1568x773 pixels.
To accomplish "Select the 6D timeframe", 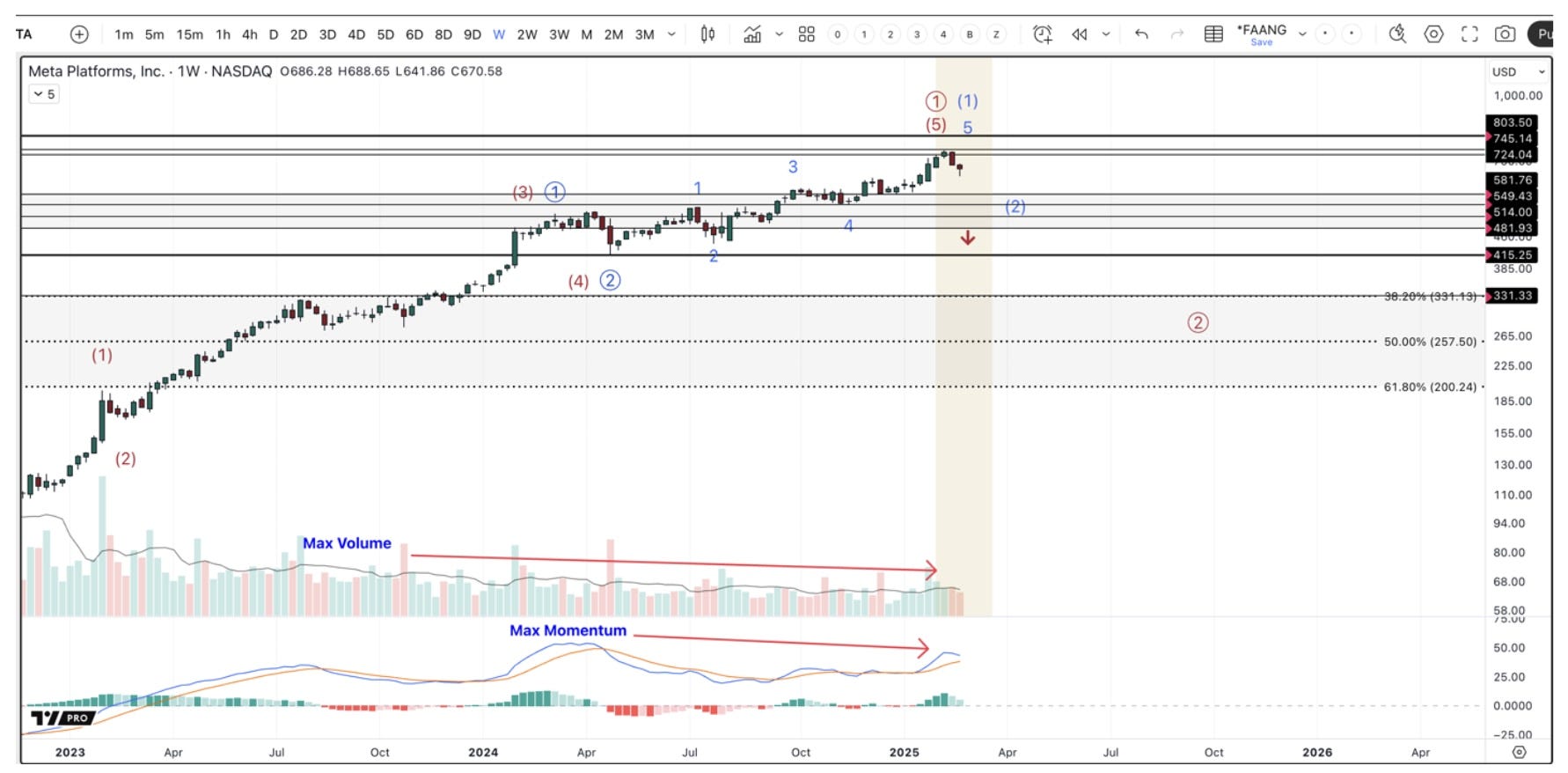I will click(x=414, y=34).
